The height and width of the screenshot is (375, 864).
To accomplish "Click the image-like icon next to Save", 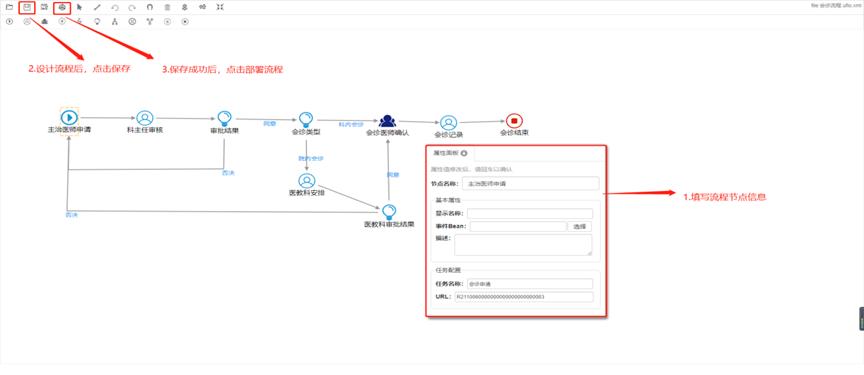I will pos(44,7).
